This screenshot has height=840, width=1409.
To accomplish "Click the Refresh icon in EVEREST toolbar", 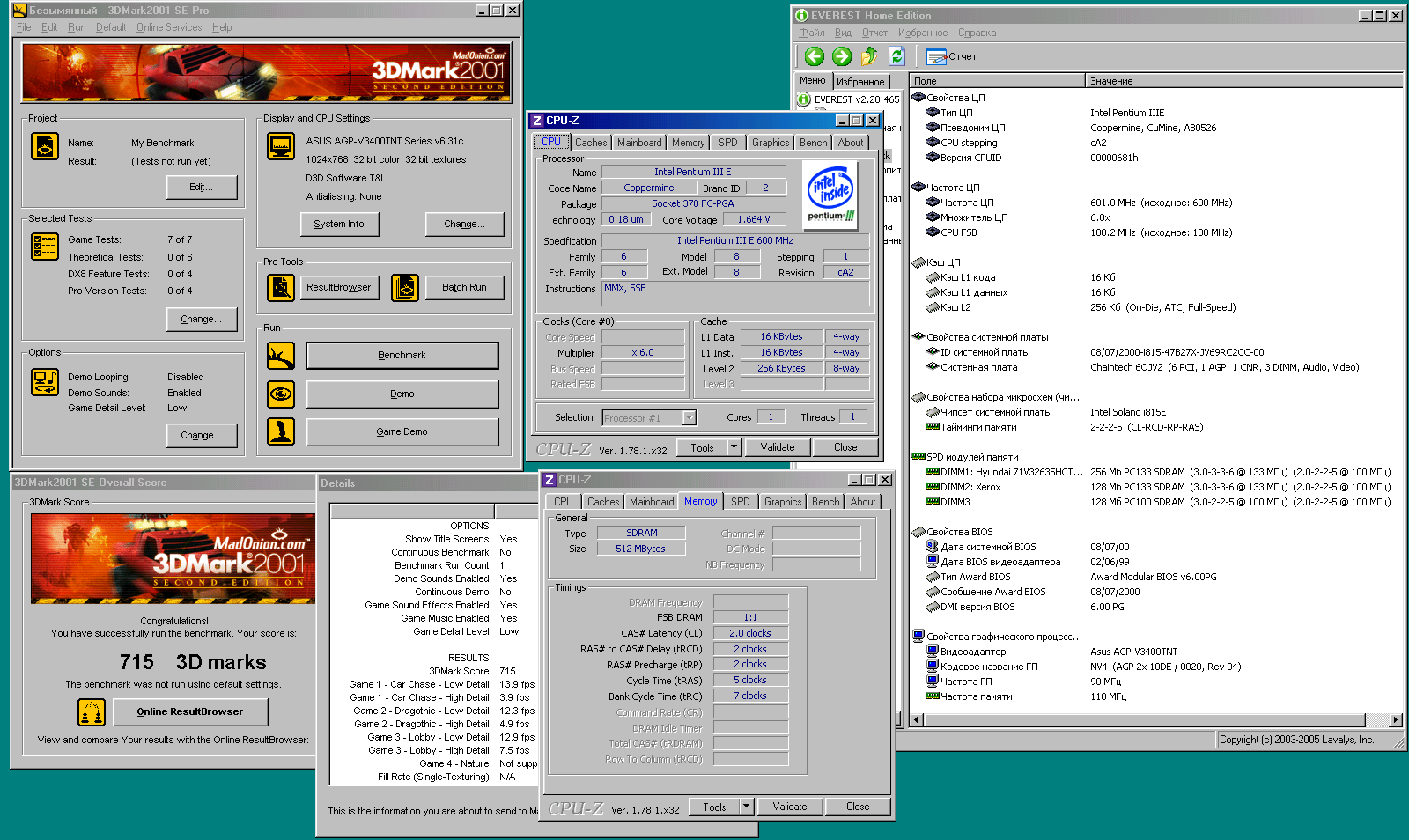I will [x=896, y=56].
